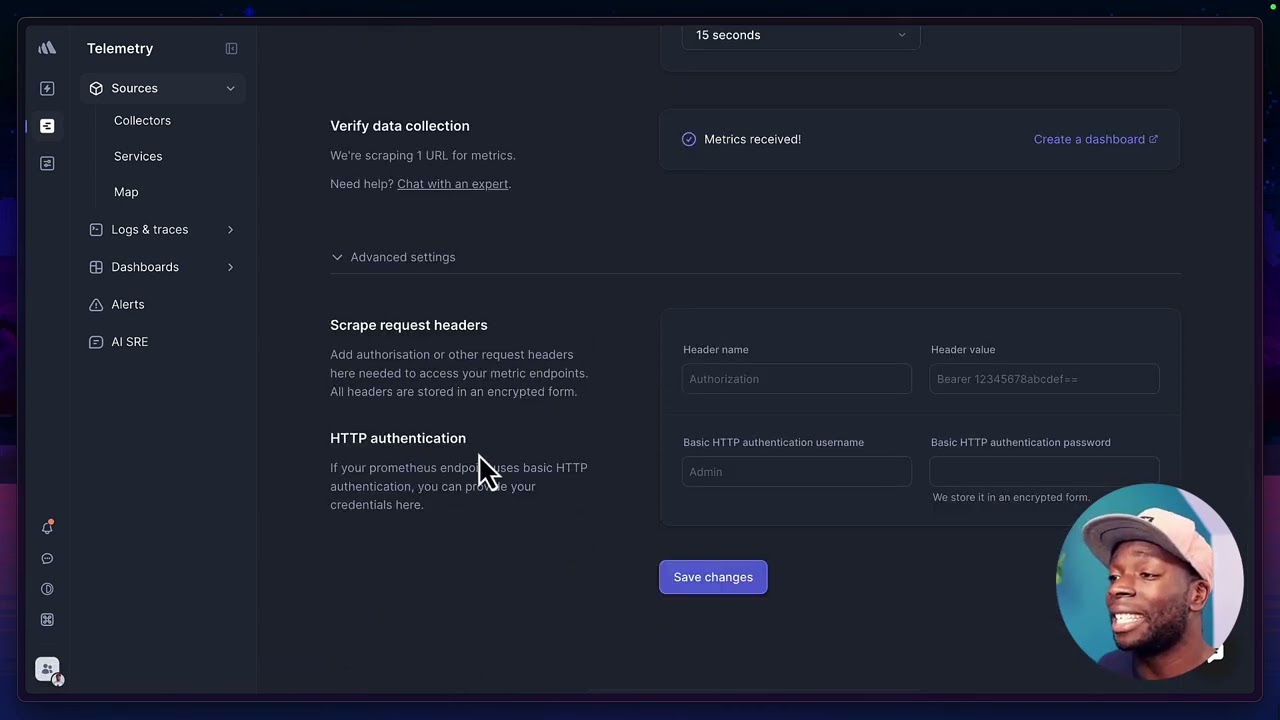This screenshot has width=1280, height=720.
Task: Open Alerts in the sidebar
Action: (127, 304)
